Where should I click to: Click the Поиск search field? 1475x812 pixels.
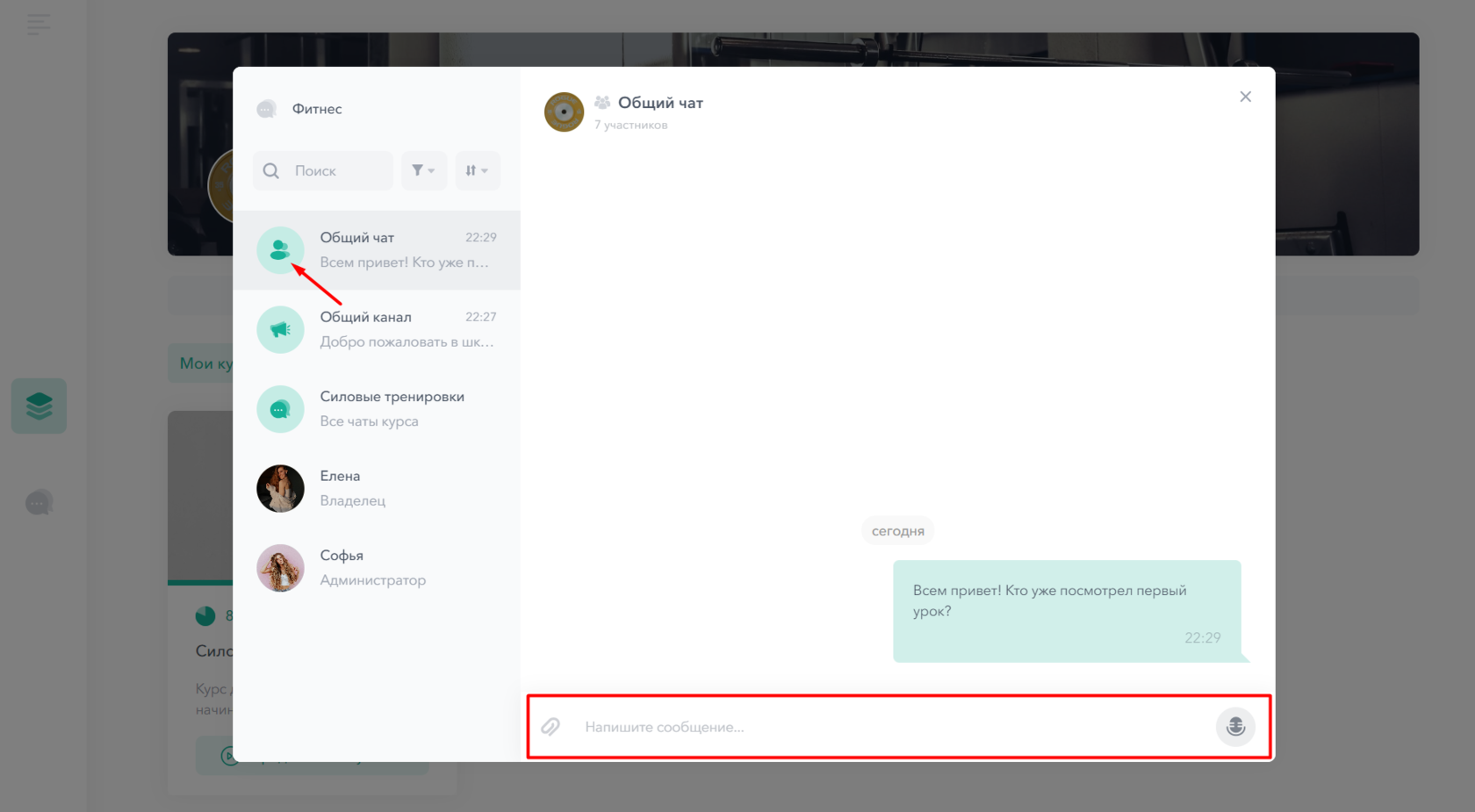pyautogui.click(x=323, y=170)
